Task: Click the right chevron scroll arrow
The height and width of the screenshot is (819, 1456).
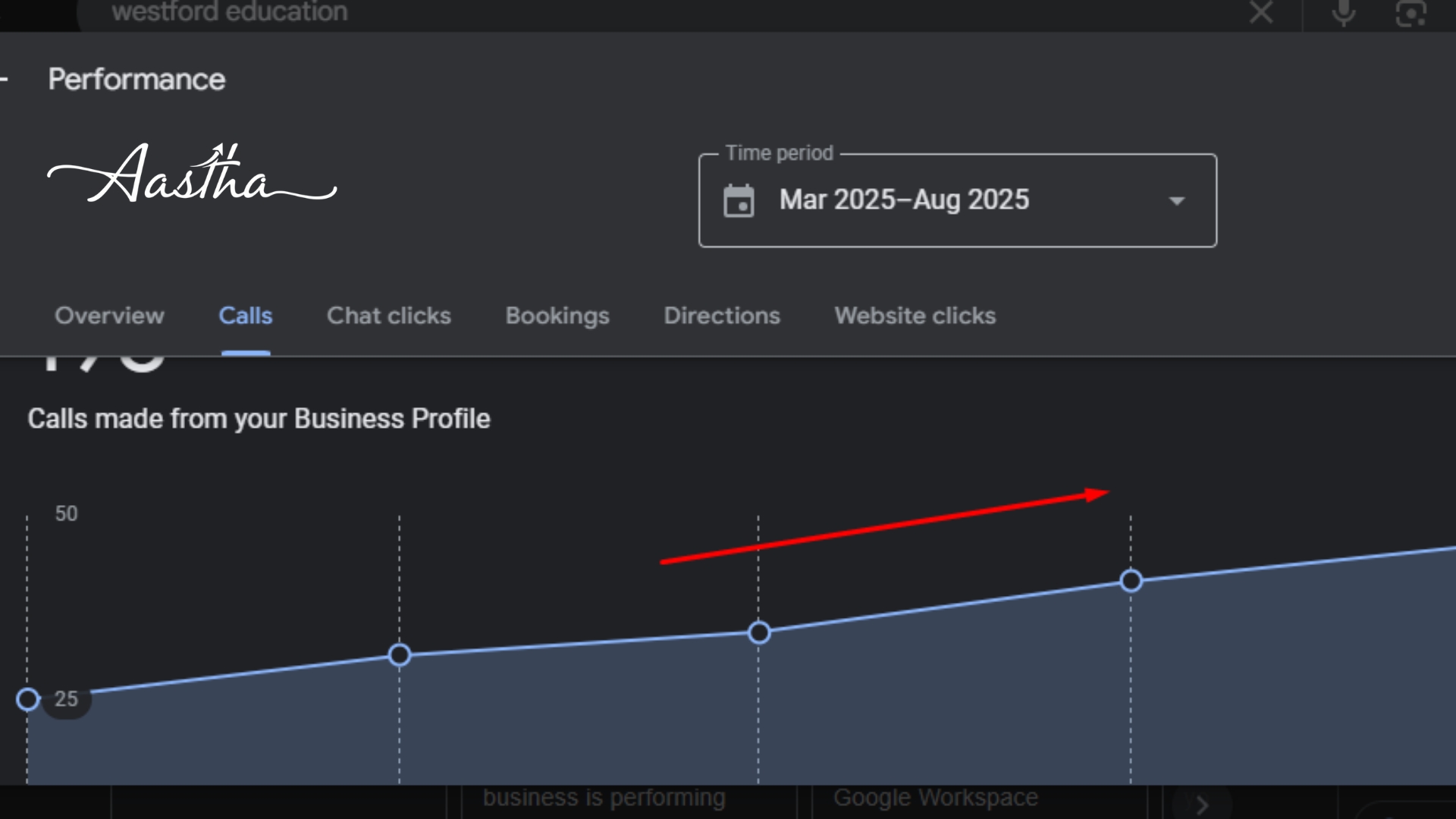Action: [1201, 805]
